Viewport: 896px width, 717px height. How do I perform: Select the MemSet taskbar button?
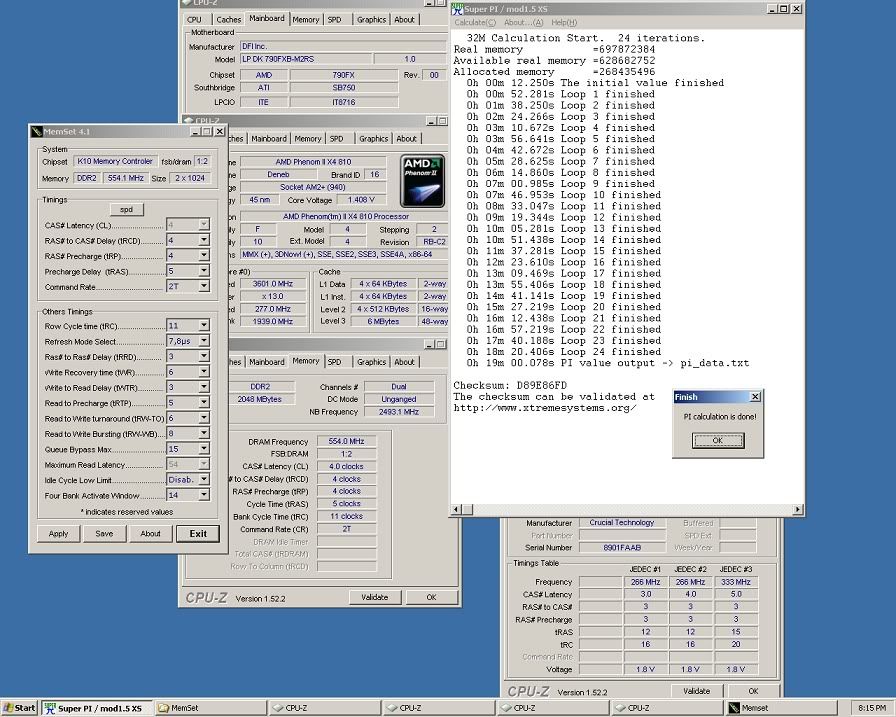pos(210,707)
